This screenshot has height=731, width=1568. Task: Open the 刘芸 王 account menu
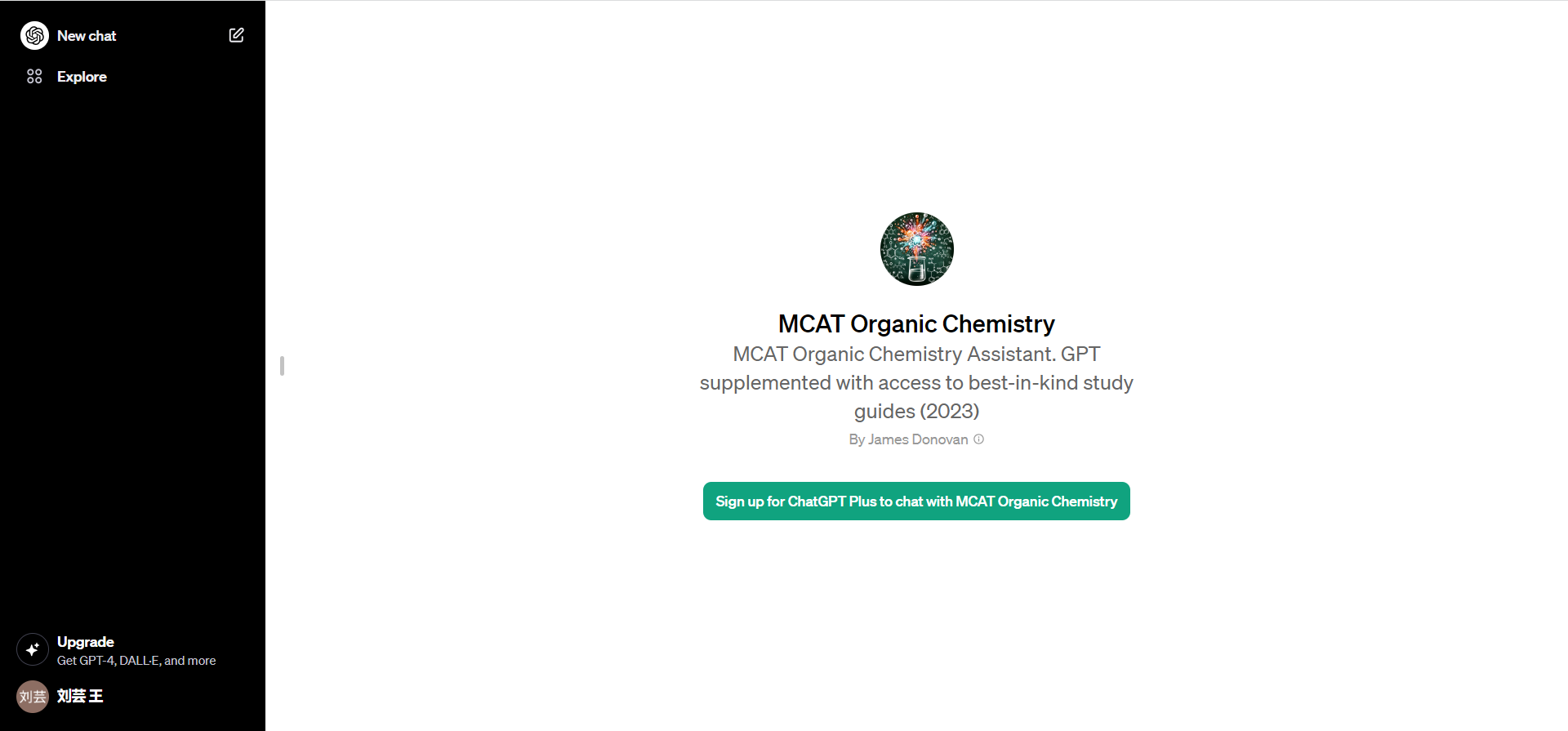[80, 697]
